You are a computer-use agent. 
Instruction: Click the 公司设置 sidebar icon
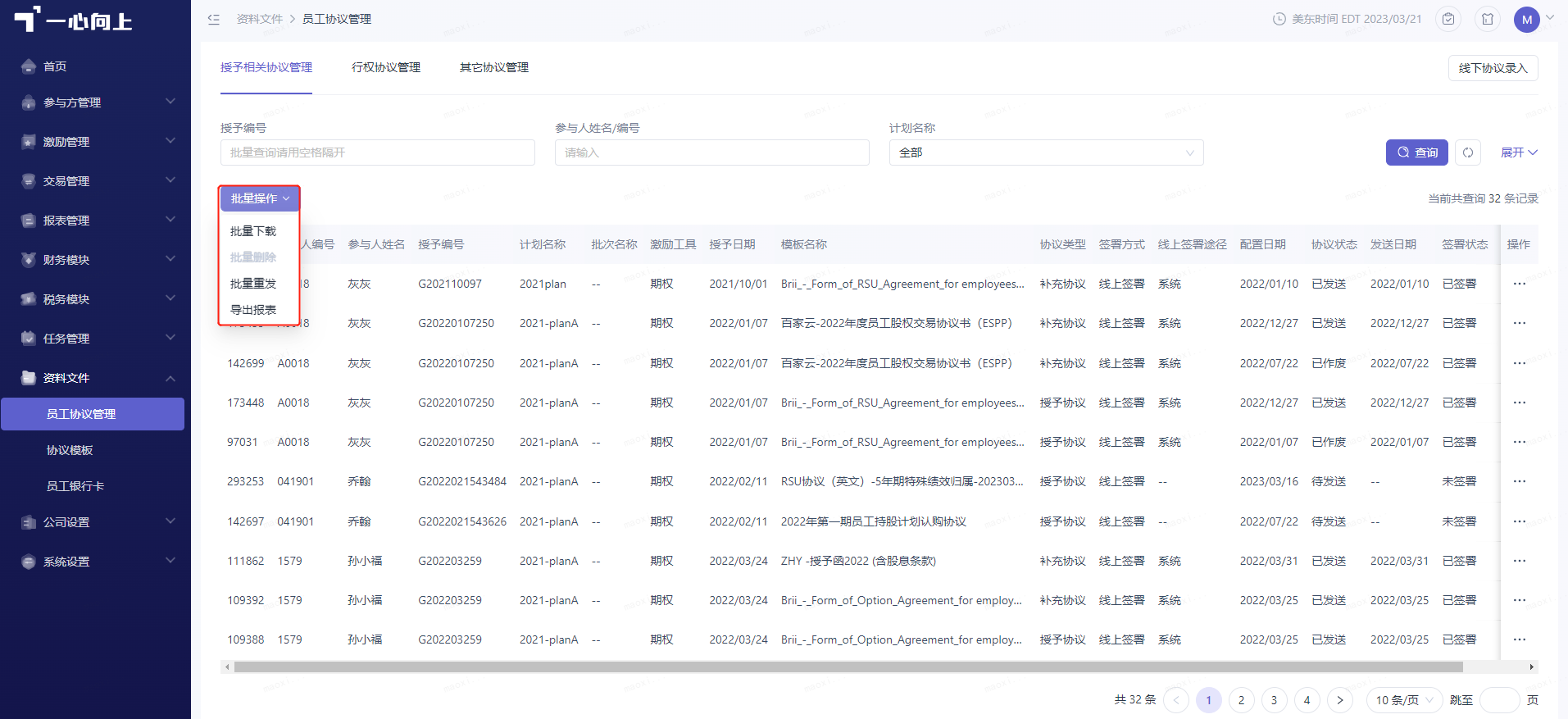point(29,522)
